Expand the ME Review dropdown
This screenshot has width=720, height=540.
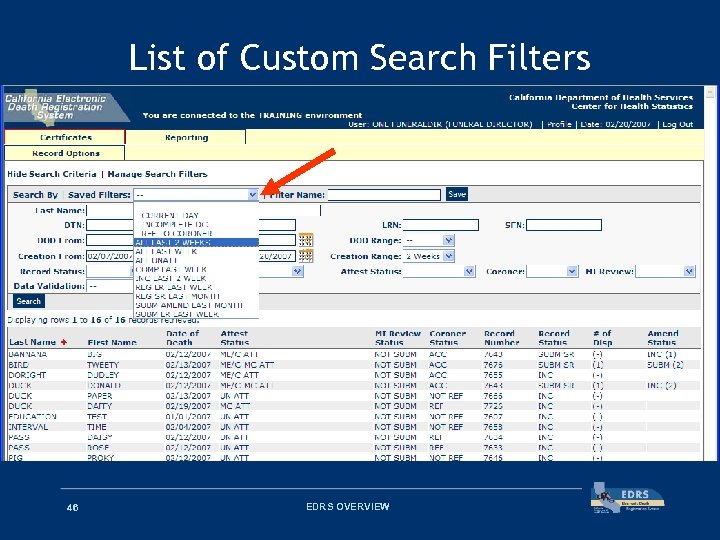pos(689,271)
